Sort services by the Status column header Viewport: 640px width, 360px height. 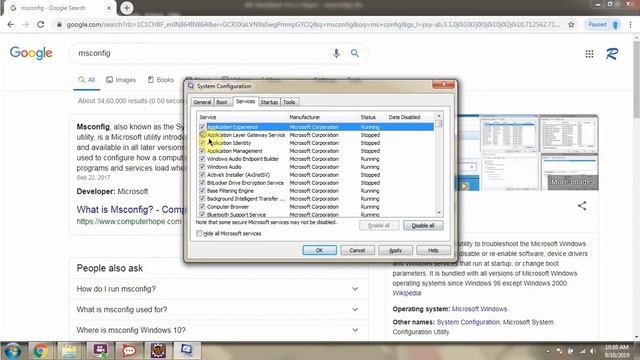coord(372,117)
